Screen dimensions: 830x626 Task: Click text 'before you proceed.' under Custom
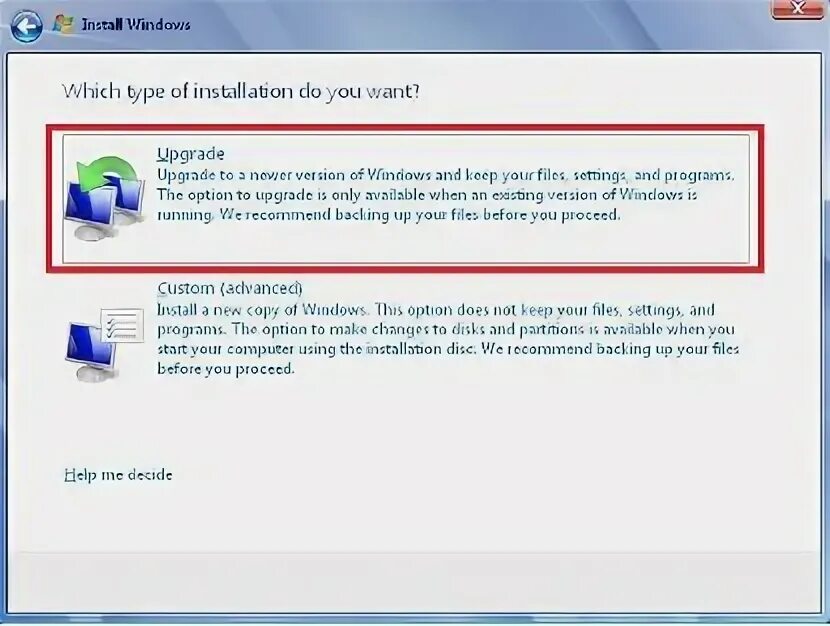coord(225,369)
